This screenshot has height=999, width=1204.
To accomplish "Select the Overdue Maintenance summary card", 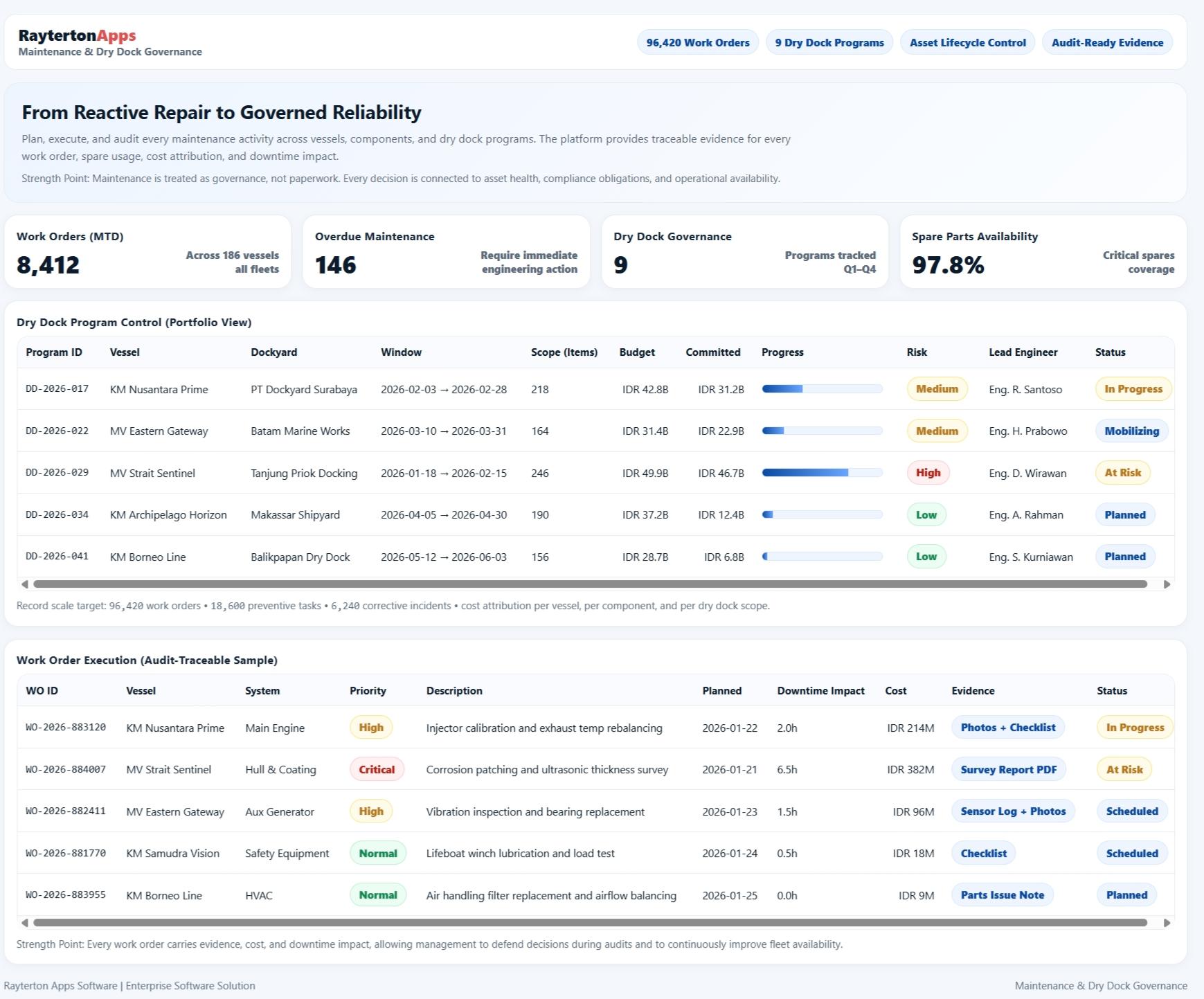I will pyautogui.click(x=446, y=252).
